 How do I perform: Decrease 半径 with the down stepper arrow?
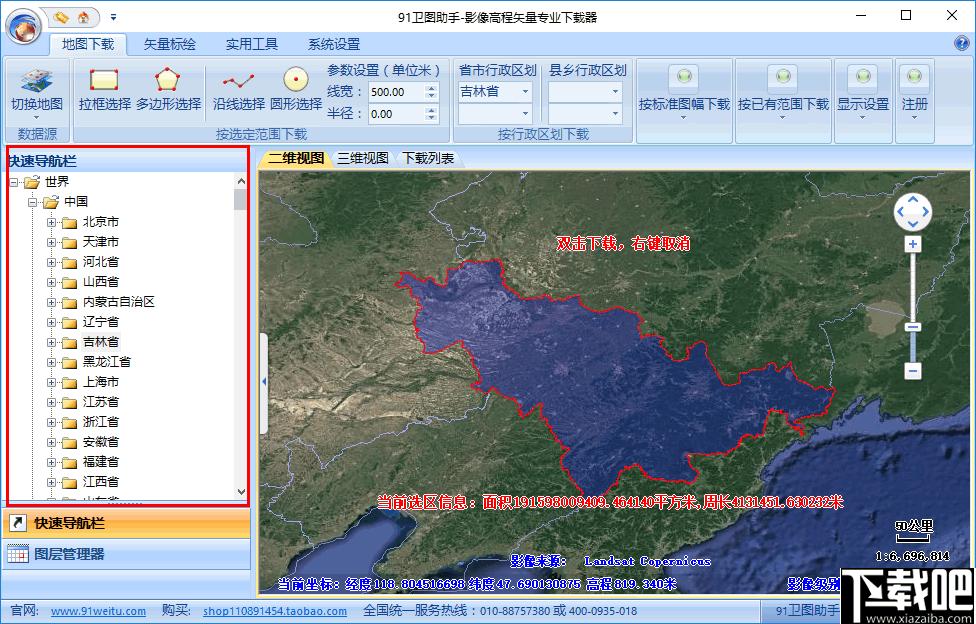431,118
